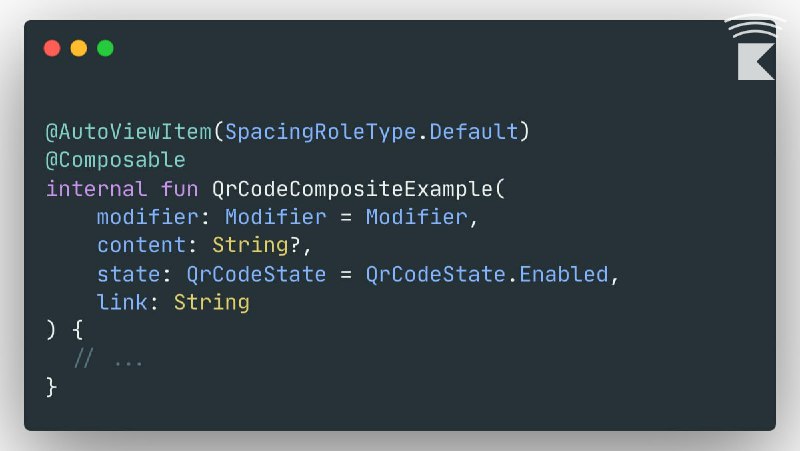Click the modifier parameter name
Viewport: 800px width, 451px height.
pos(148,217)
